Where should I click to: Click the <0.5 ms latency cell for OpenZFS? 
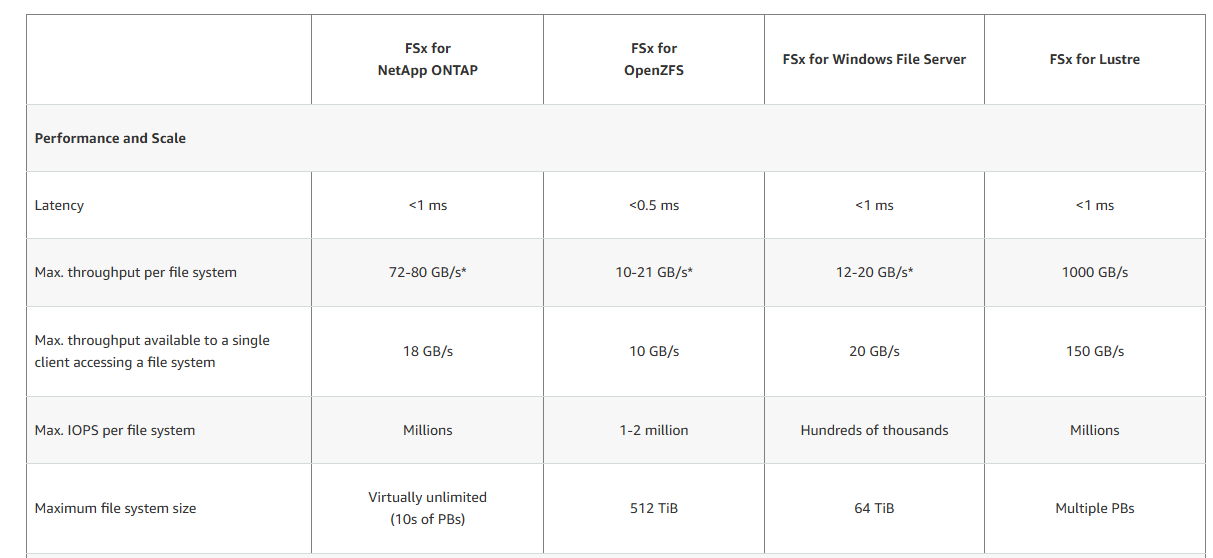(x=654, y=205)
